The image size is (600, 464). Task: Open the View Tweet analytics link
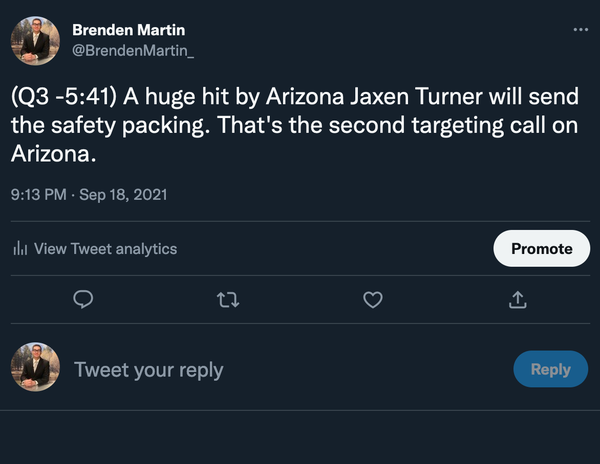pyautogui.click(x=105, y=249)
